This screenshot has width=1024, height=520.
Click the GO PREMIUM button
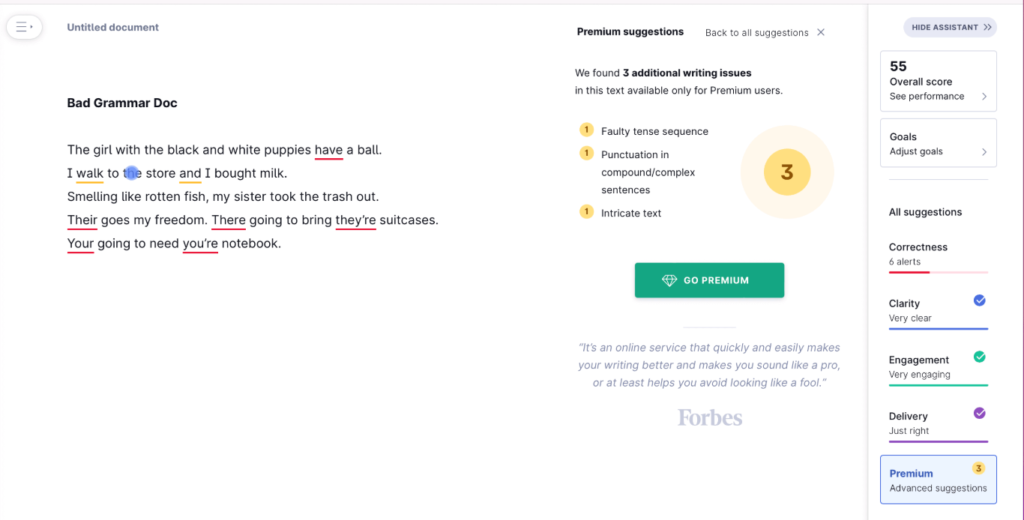coord(709,280)
